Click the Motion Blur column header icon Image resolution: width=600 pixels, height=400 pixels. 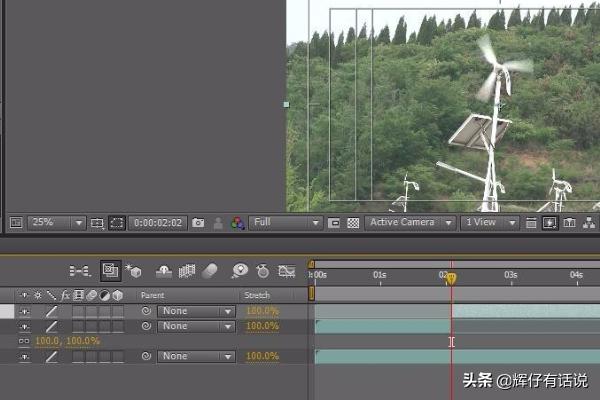tap(91, 295)
